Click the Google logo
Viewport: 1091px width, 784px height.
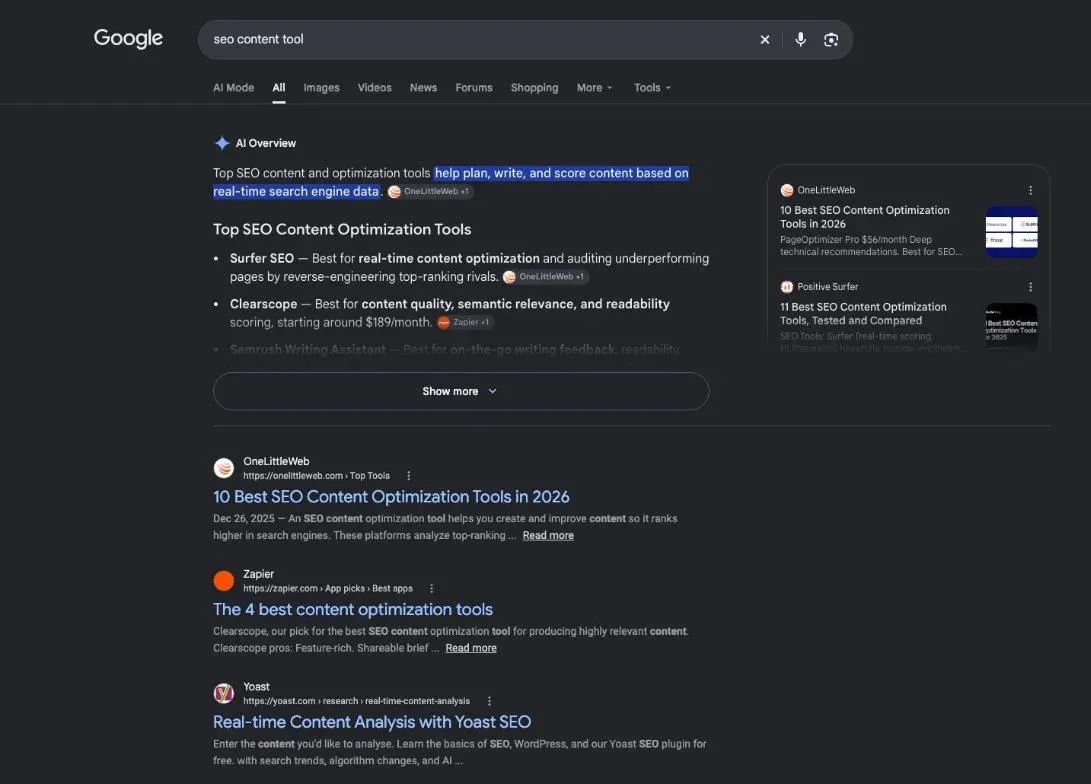128,38
